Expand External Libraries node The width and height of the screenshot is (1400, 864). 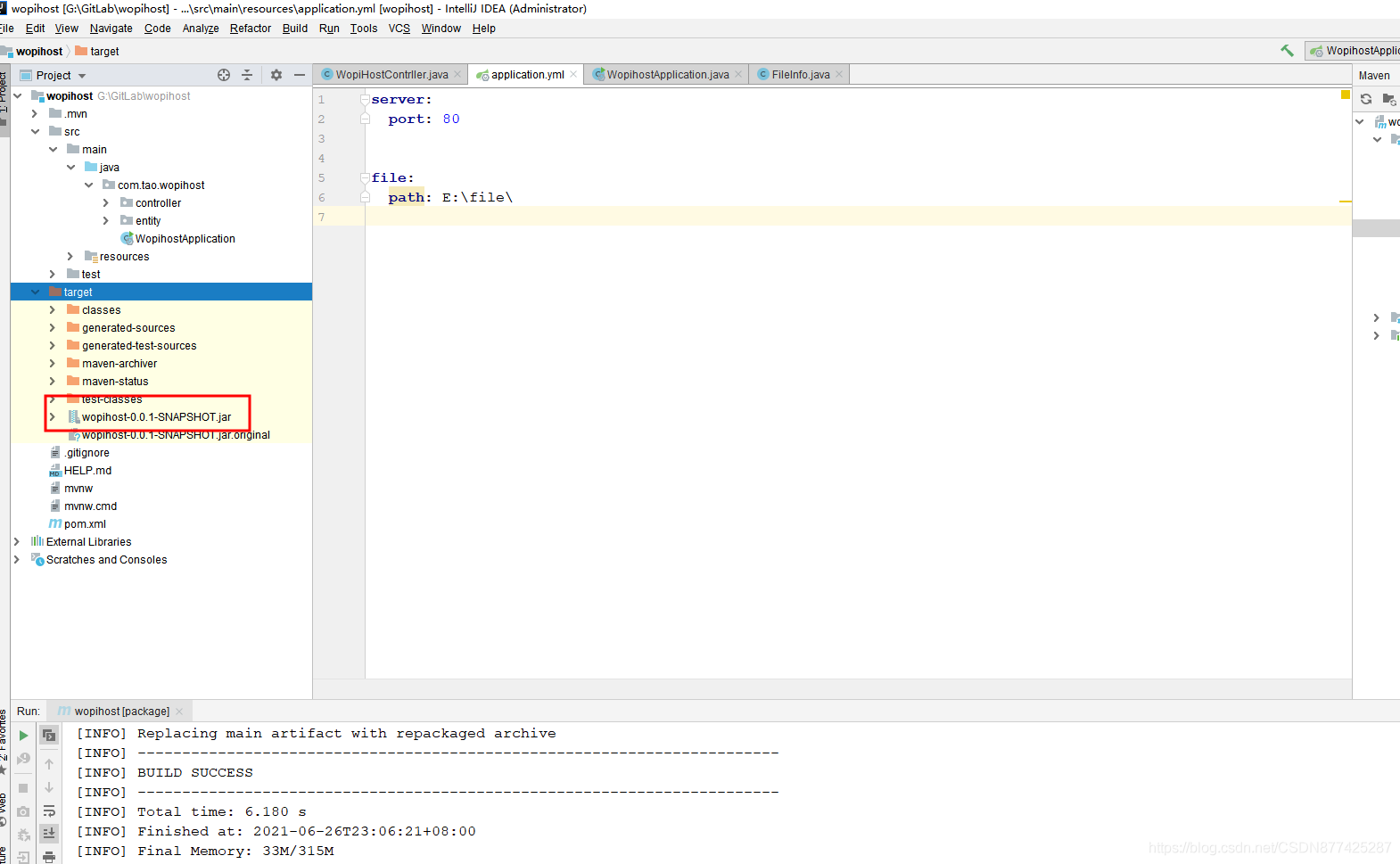pyautogui.click(x=17, y=542)
